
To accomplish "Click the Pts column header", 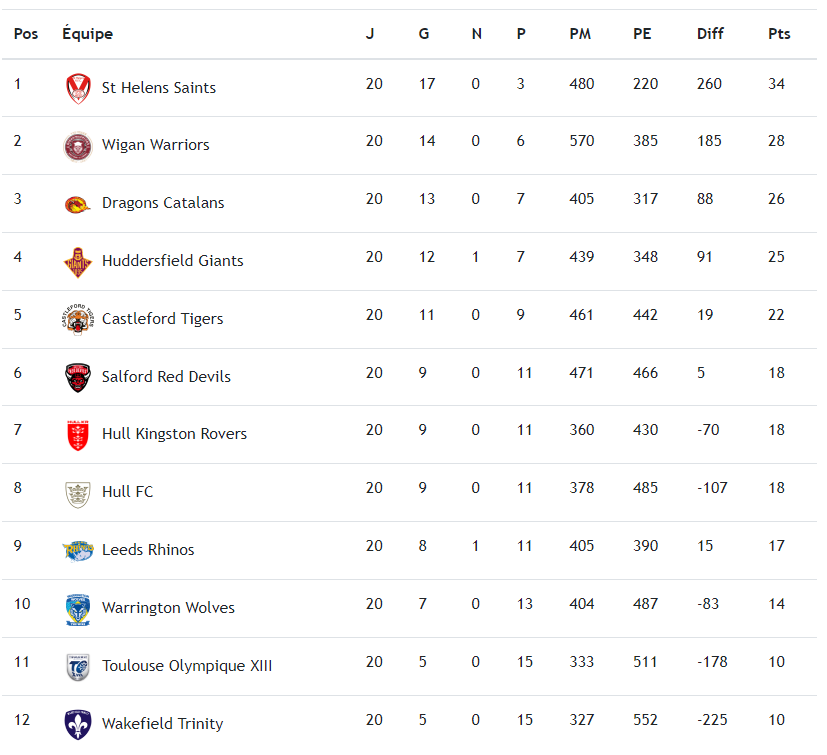I will click(779, 34).
